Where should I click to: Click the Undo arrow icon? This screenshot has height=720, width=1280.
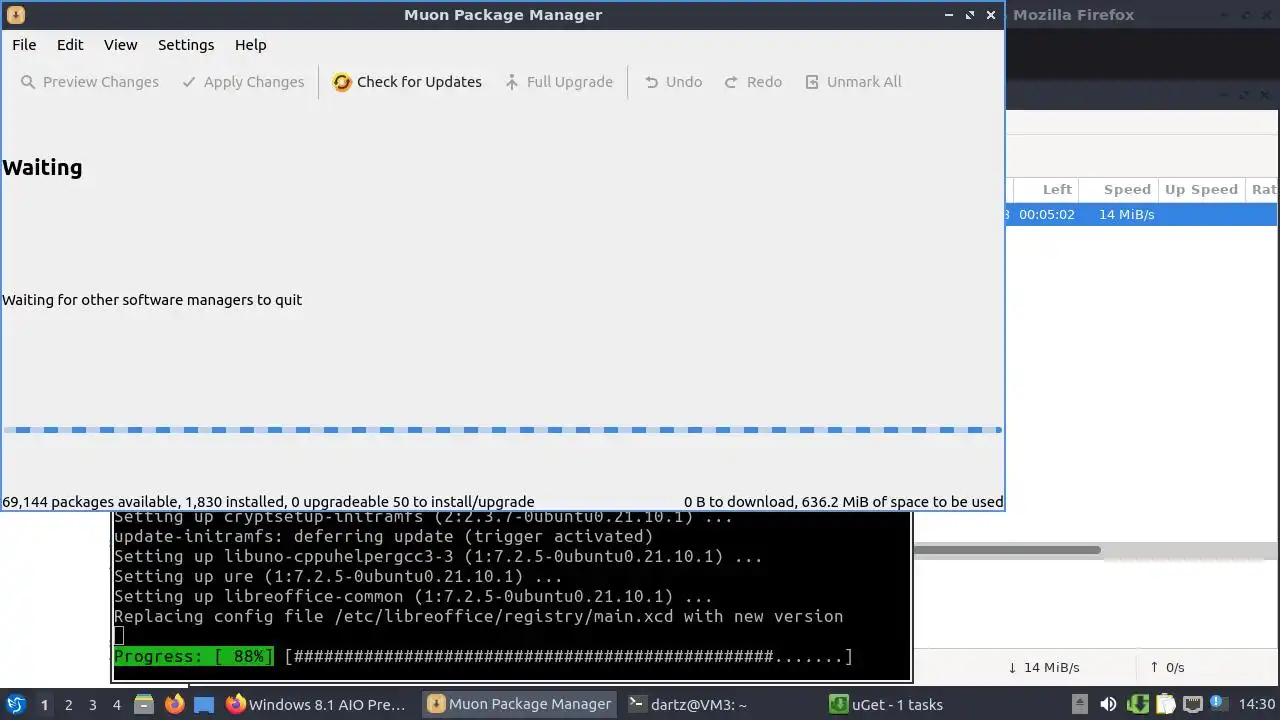point(652,82)
